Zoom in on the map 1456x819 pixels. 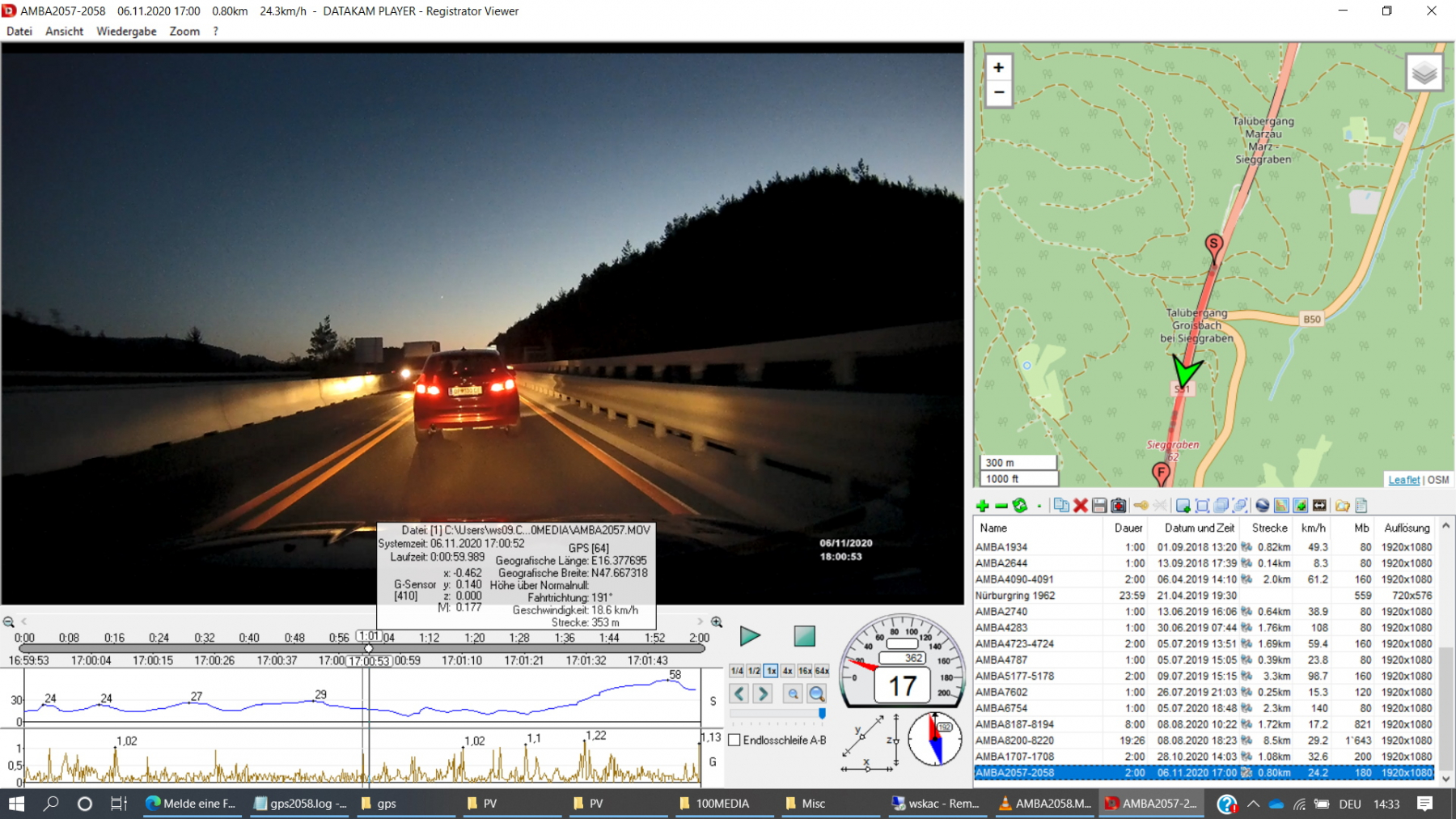[999, 68]
